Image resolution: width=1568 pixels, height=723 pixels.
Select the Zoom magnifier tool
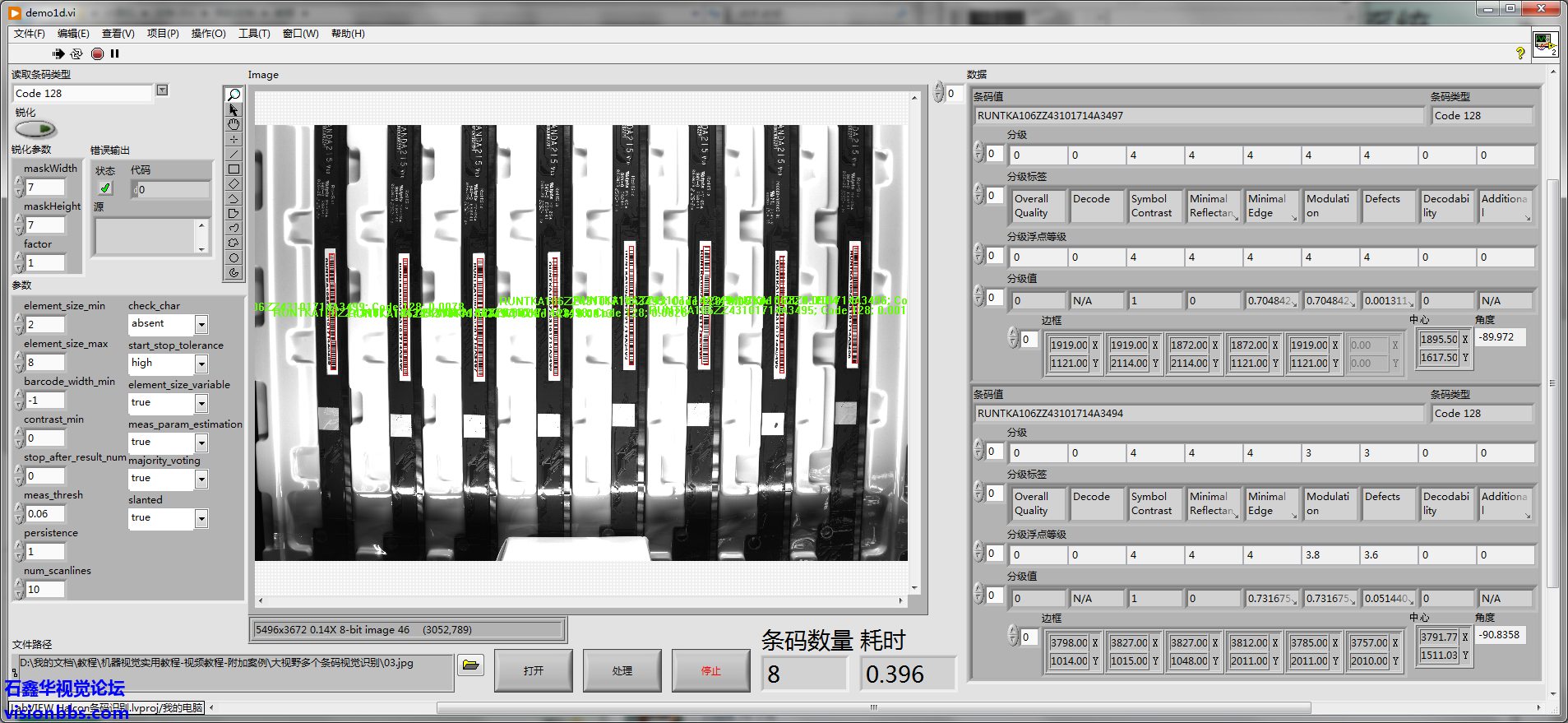pos(234,95)
